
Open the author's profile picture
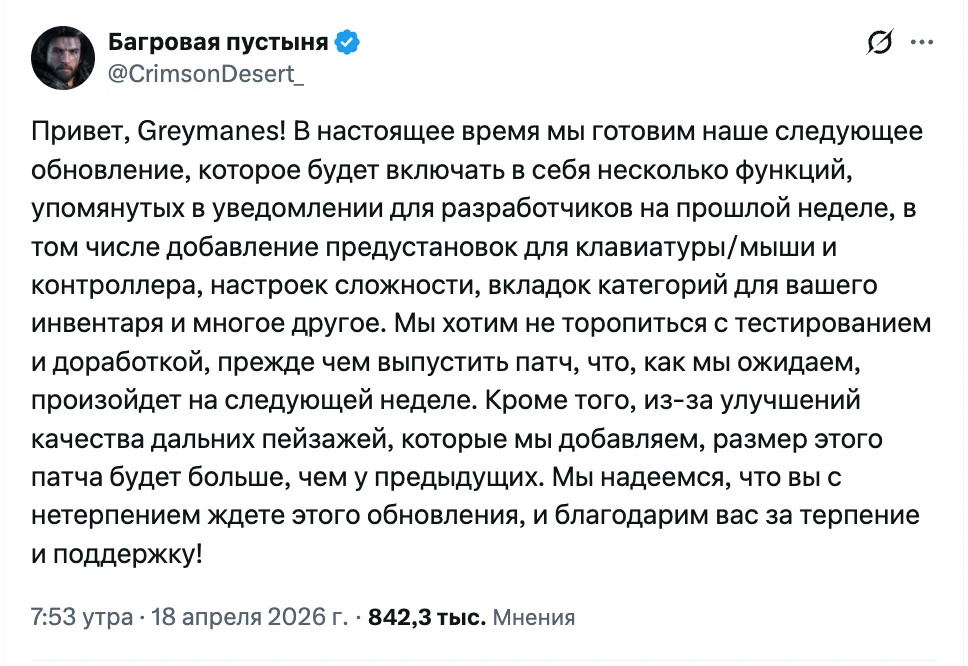click(62, 56)
